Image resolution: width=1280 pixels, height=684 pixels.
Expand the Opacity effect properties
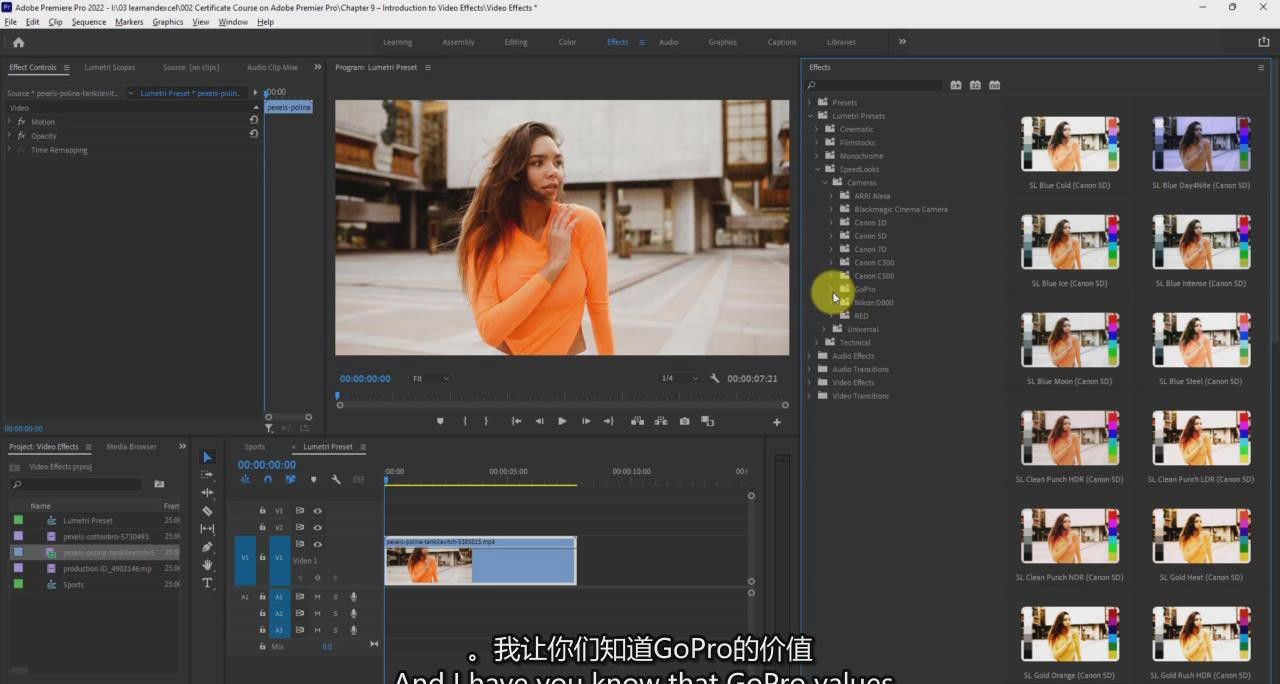click(10, 136)
